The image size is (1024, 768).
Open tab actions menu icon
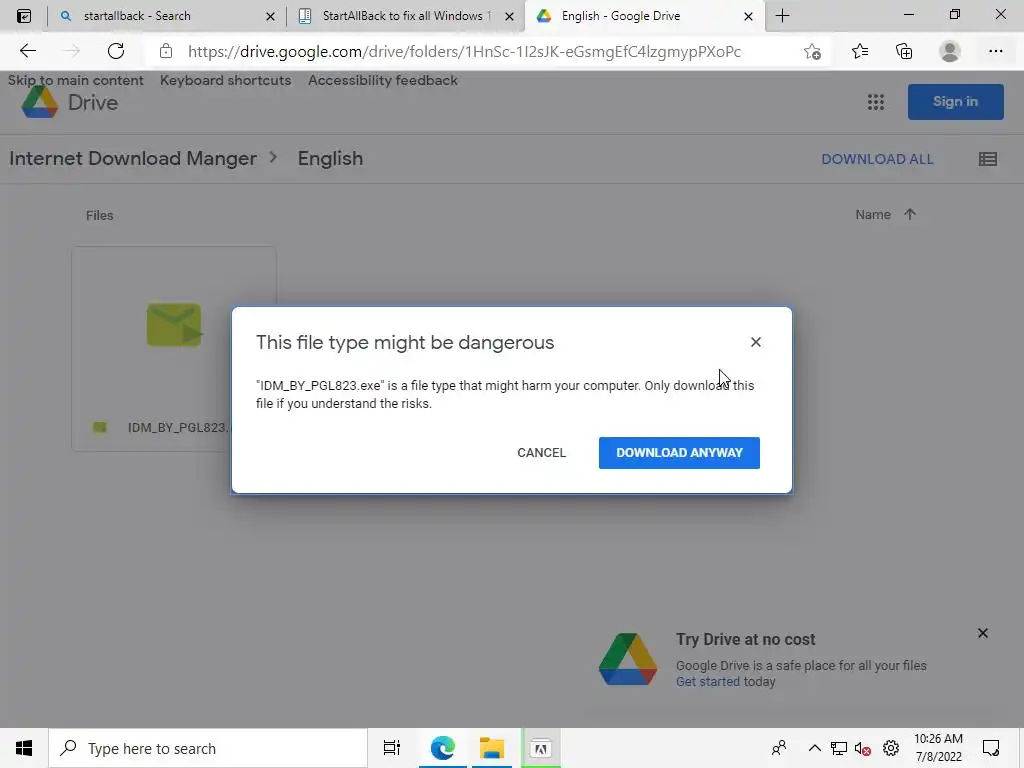[24, 16]
